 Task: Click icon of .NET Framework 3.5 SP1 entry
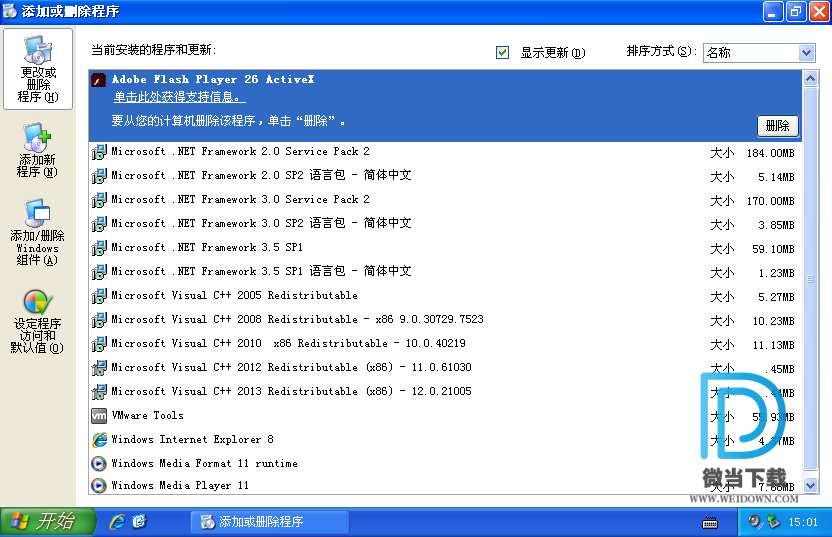point(99,248)
